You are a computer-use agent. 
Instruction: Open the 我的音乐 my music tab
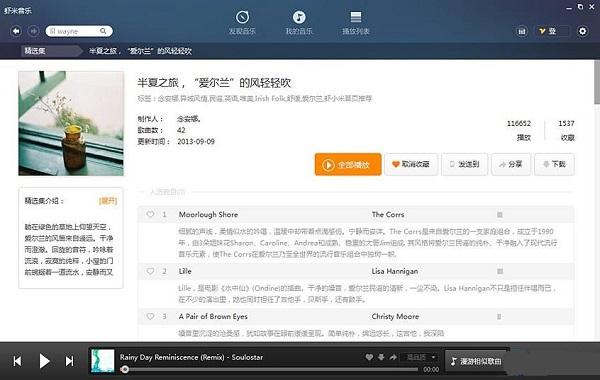tap(299, 23)
